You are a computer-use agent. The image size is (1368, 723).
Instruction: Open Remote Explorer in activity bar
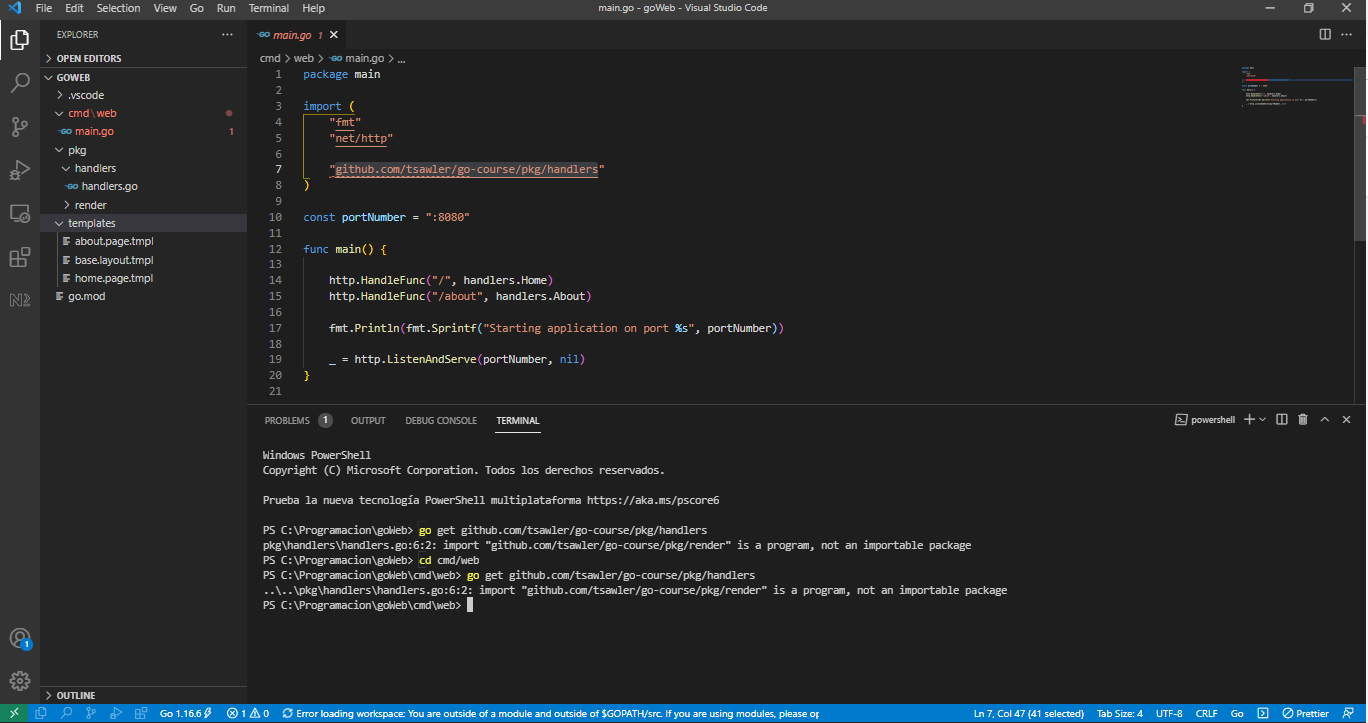tap(19, 213)
